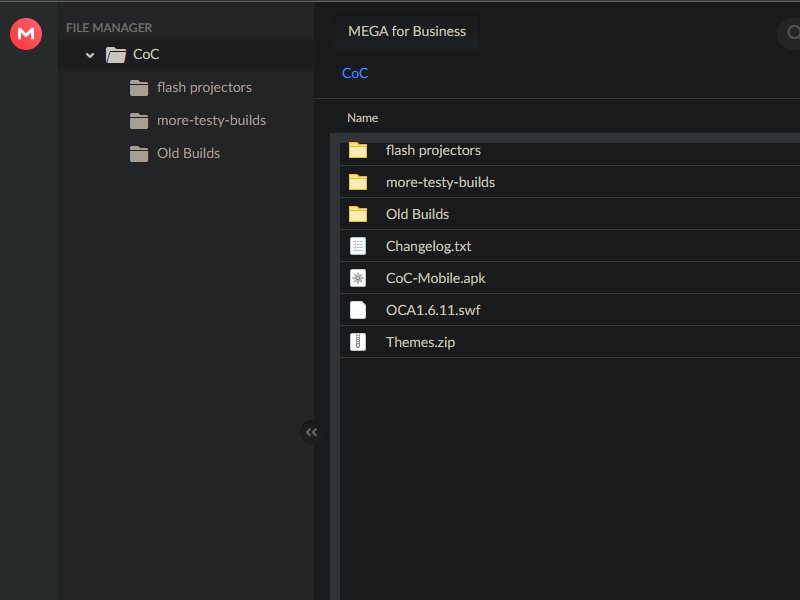Screen dimensions: 800x600
Task: Click flash projectors folder icon in file list
Action: tap(358, 151)
